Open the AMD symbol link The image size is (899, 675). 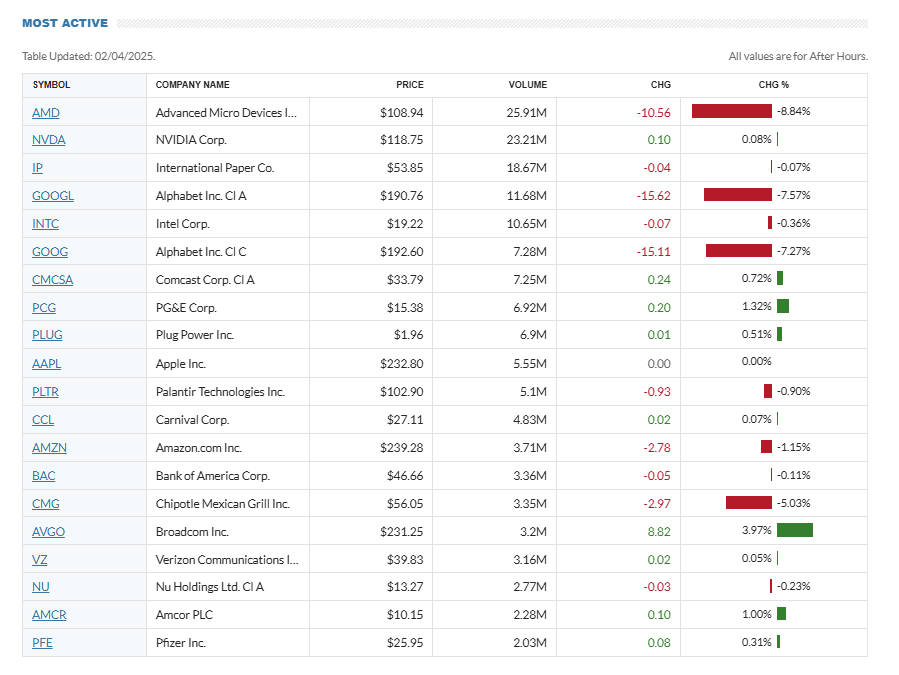(x=46, y=113)
